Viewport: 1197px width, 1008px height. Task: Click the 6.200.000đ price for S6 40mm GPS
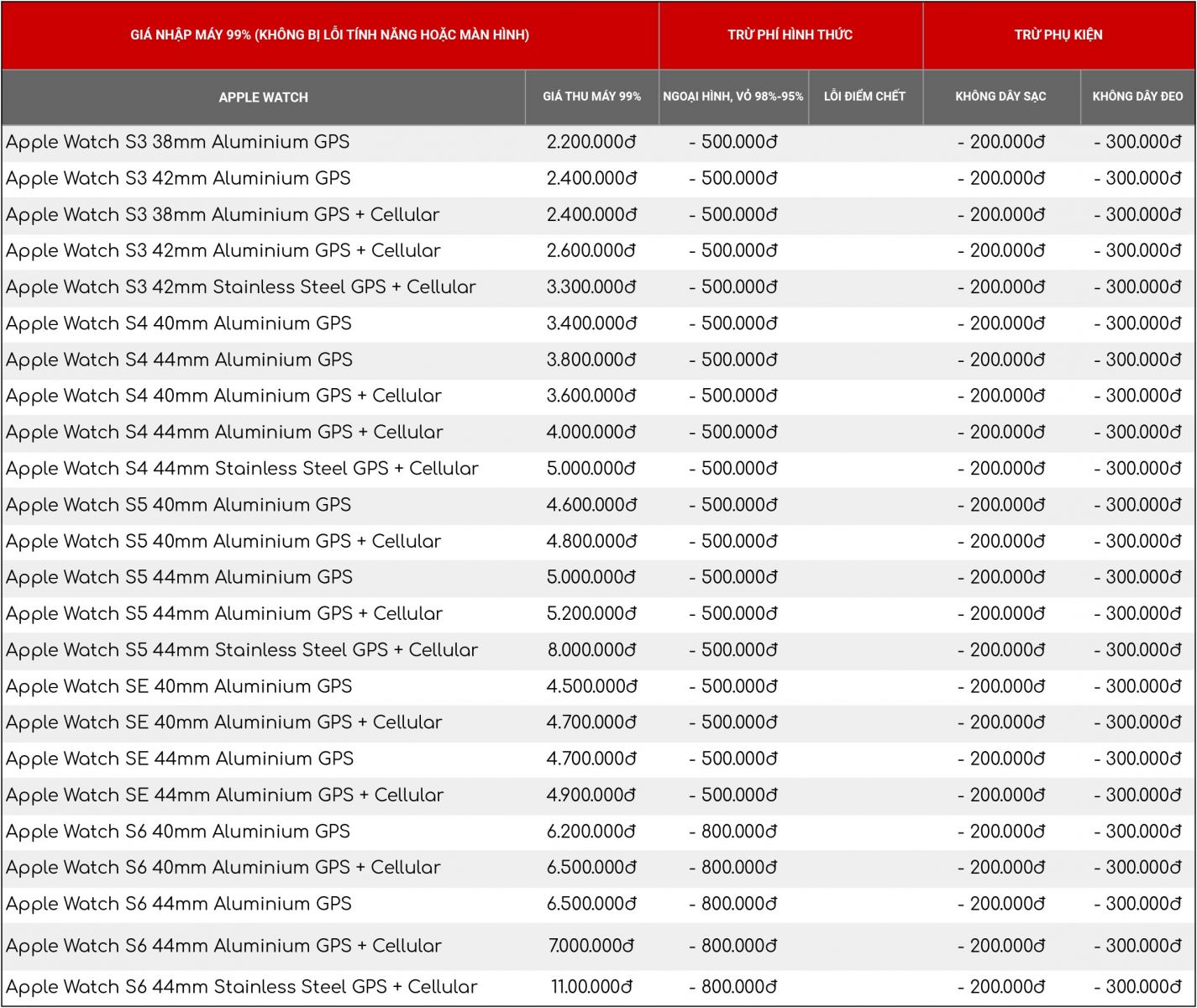[591, 832]
